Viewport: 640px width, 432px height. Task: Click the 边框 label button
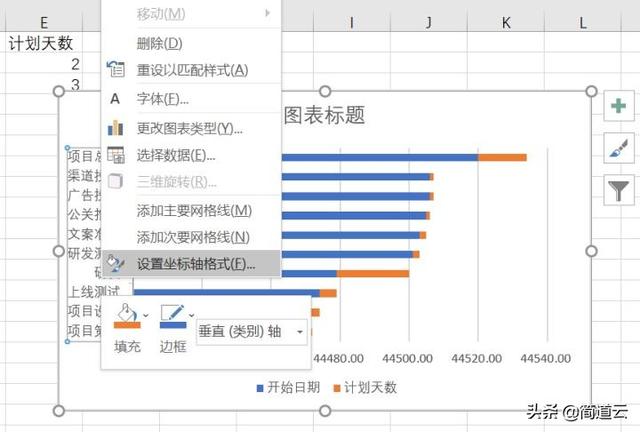[x=173, y=347]
